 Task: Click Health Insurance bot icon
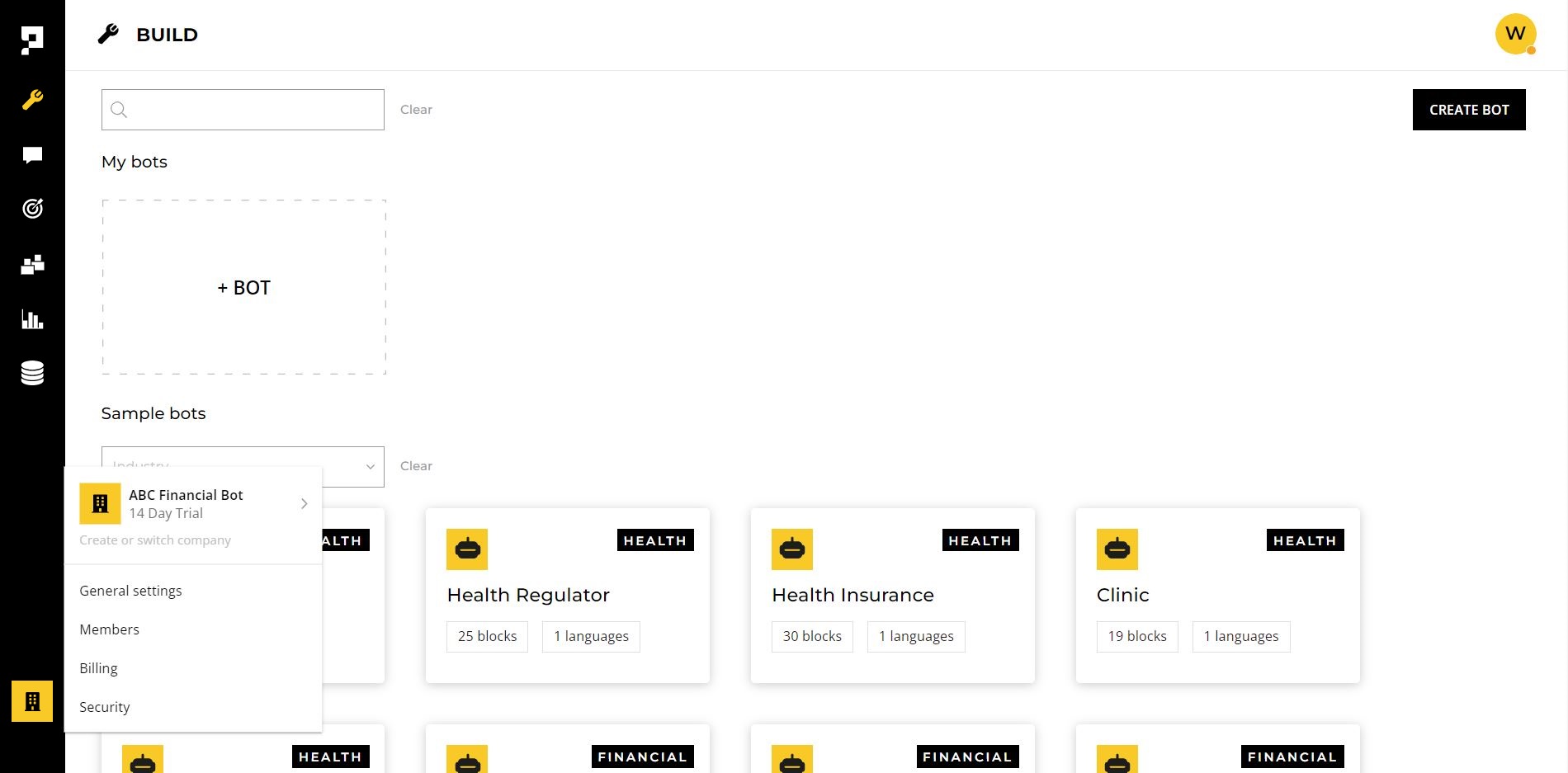792,549
